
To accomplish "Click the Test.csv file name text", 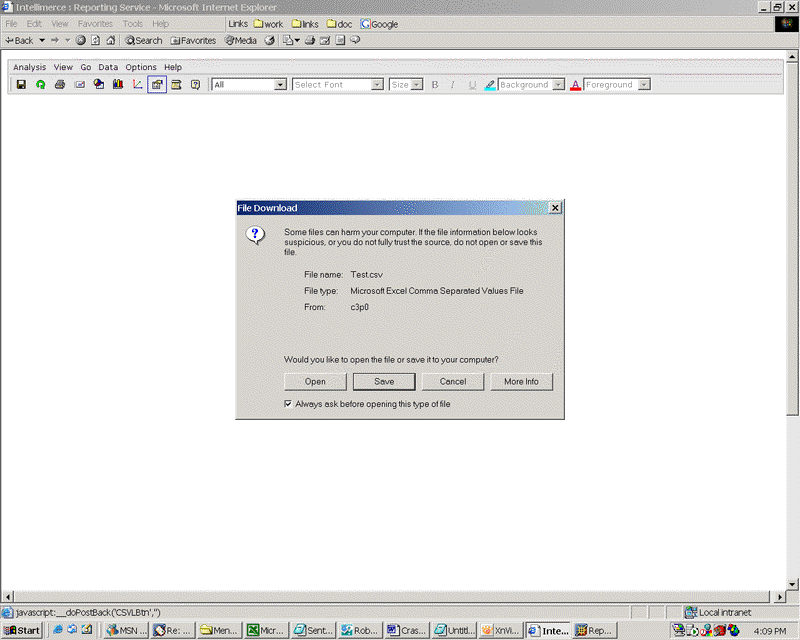I will [366, 275].
